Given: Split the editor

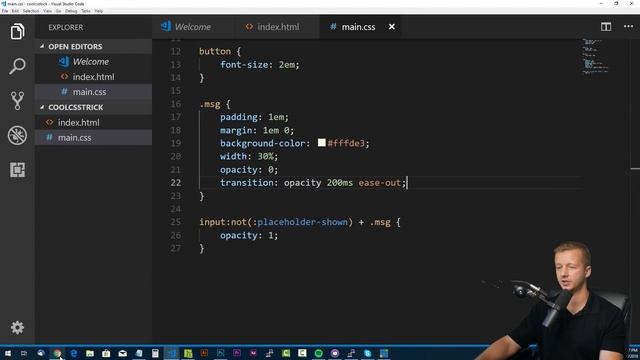Looking at the screenshot, I should coord(606,27).
